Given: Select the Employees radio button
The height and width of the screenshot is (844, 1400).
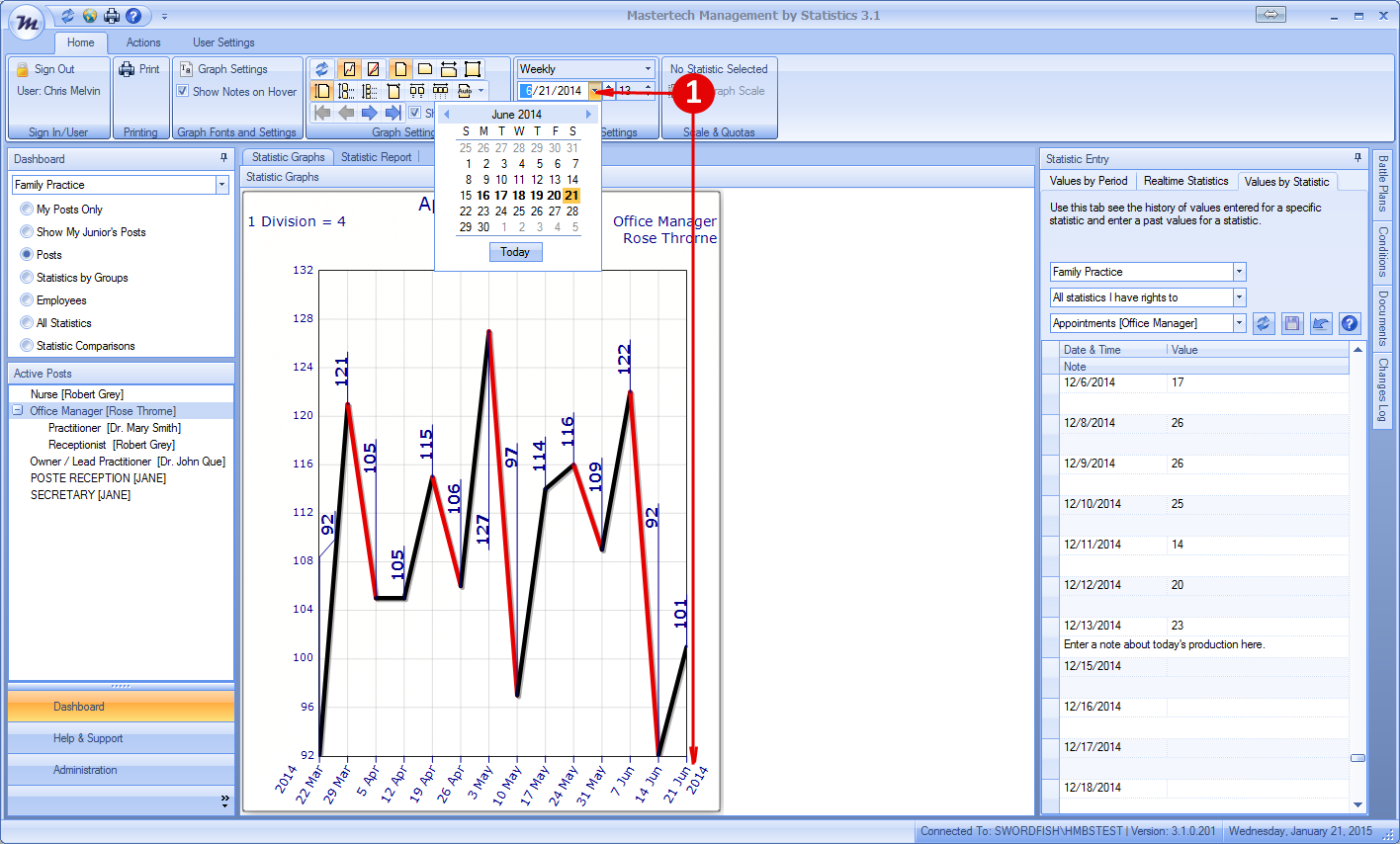Looking at the screenshot, I should coord(27,300).
